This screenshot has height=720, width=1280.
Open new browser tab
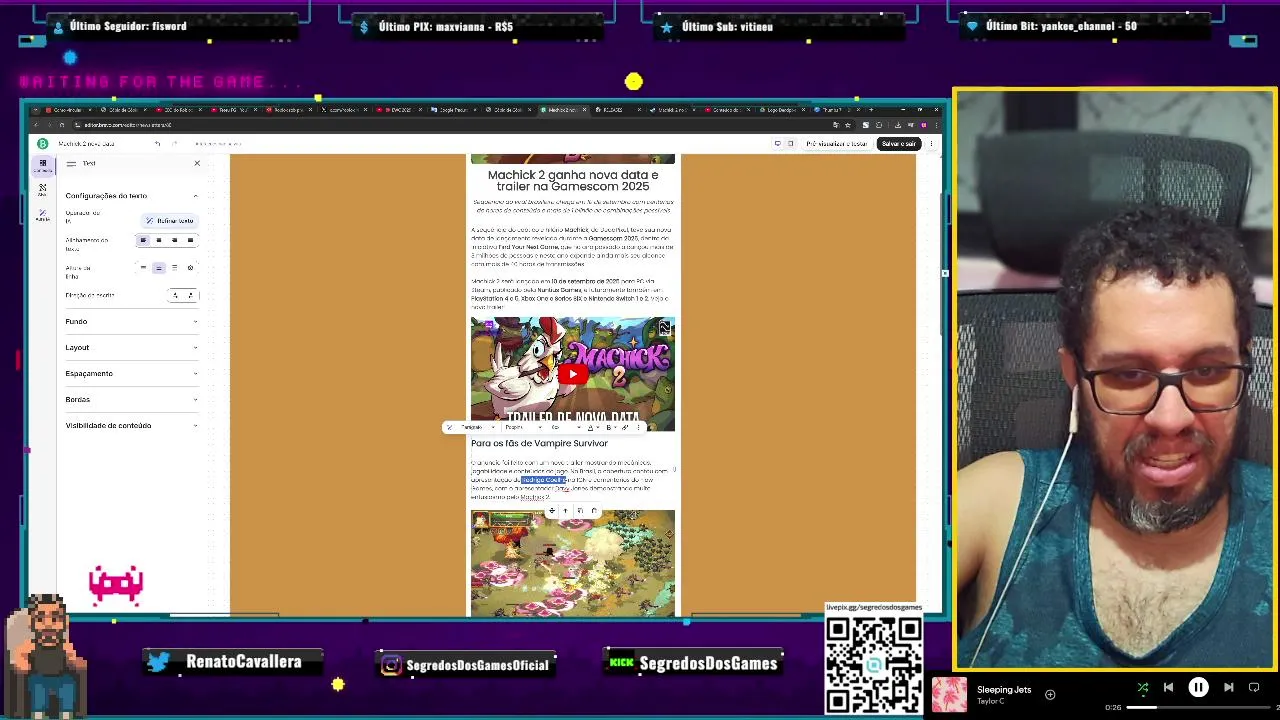tap(871, 110)
